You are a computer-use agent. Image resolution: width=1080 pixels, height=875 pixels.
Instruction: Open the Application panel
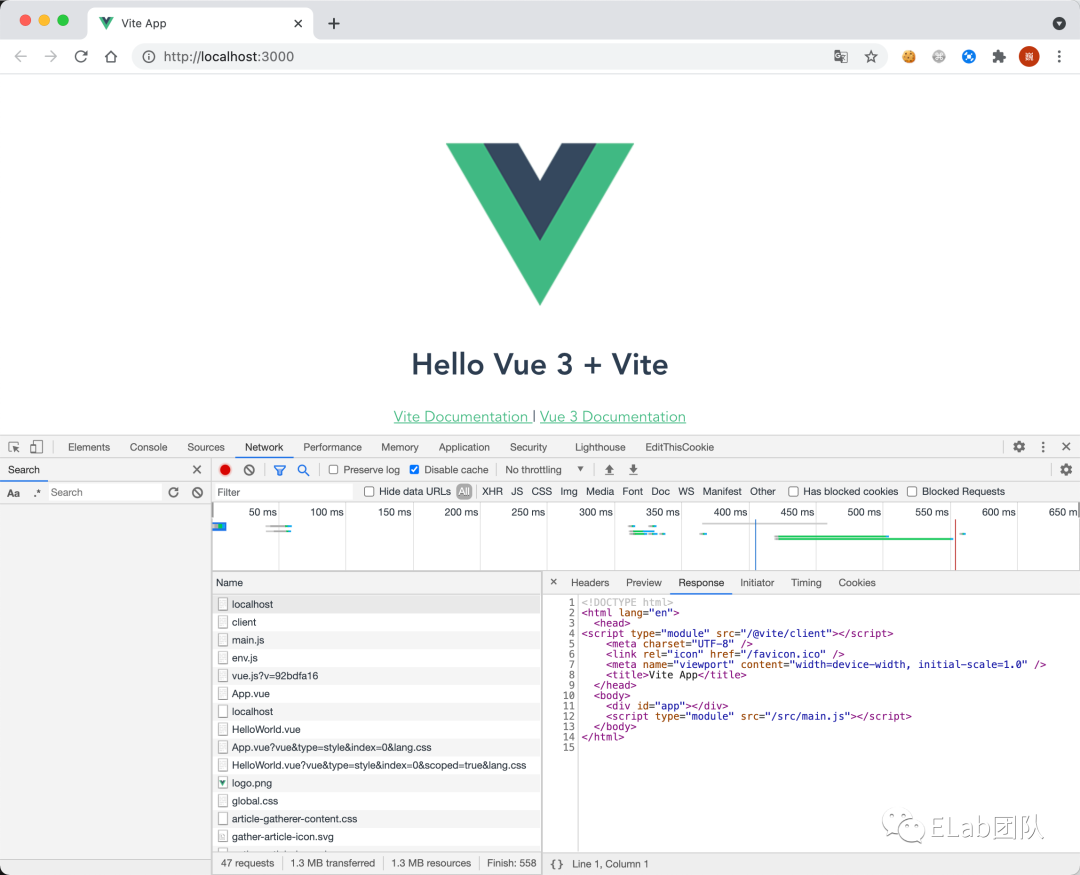[464, 447]
